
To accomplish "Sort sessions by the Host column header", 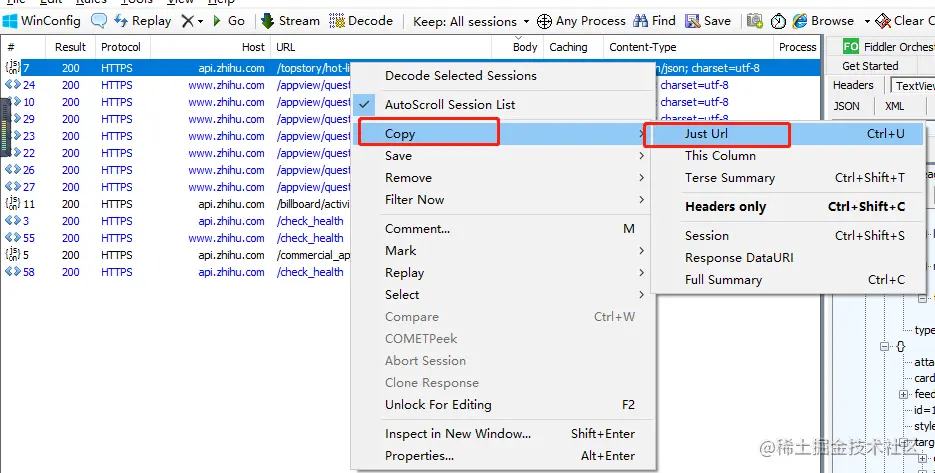I will 210,47.
